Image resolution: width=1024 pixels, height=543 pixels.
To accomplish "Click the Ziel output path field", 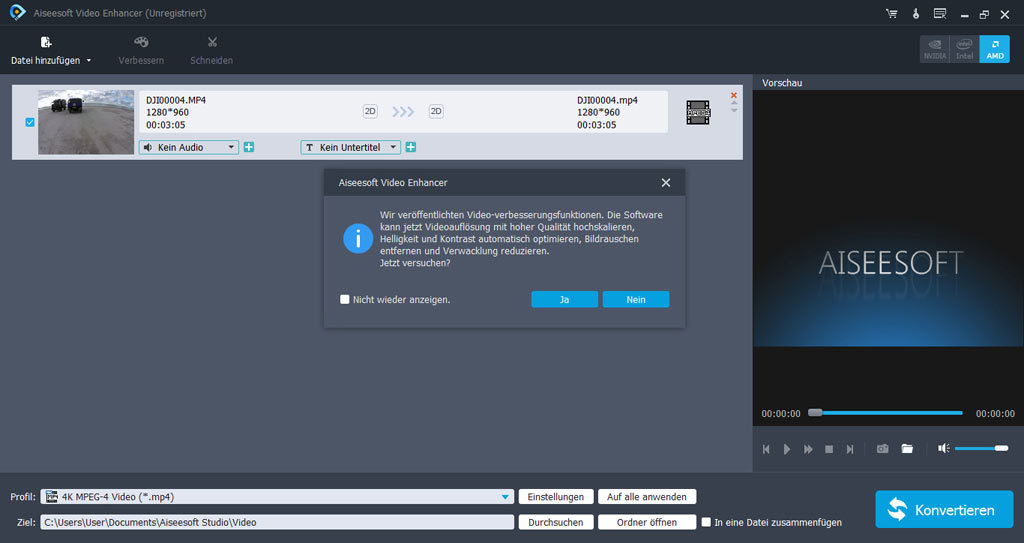I will point(277,522).
